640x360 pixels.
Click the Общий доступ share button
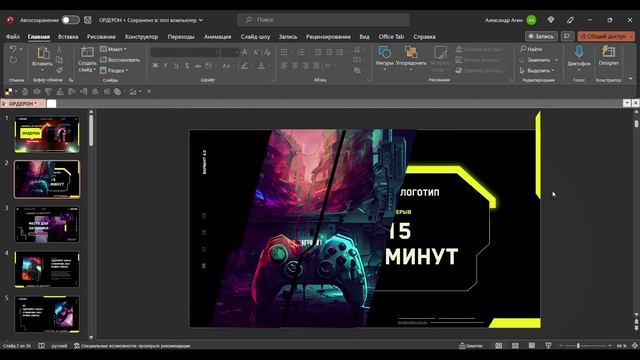(606, 36)
